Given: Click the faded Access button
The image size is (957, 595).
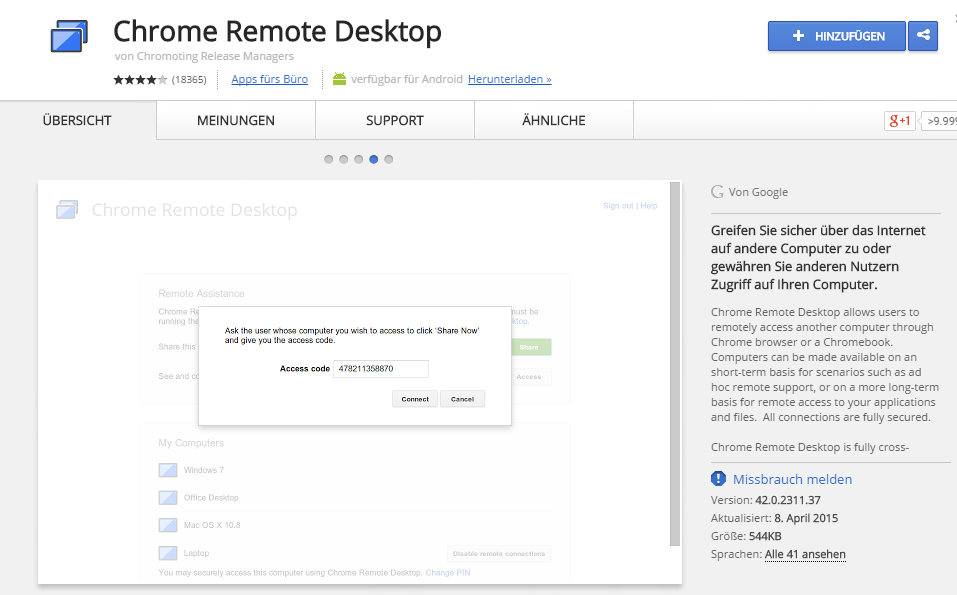Looking at the screenshot, I should pos(529,377).
